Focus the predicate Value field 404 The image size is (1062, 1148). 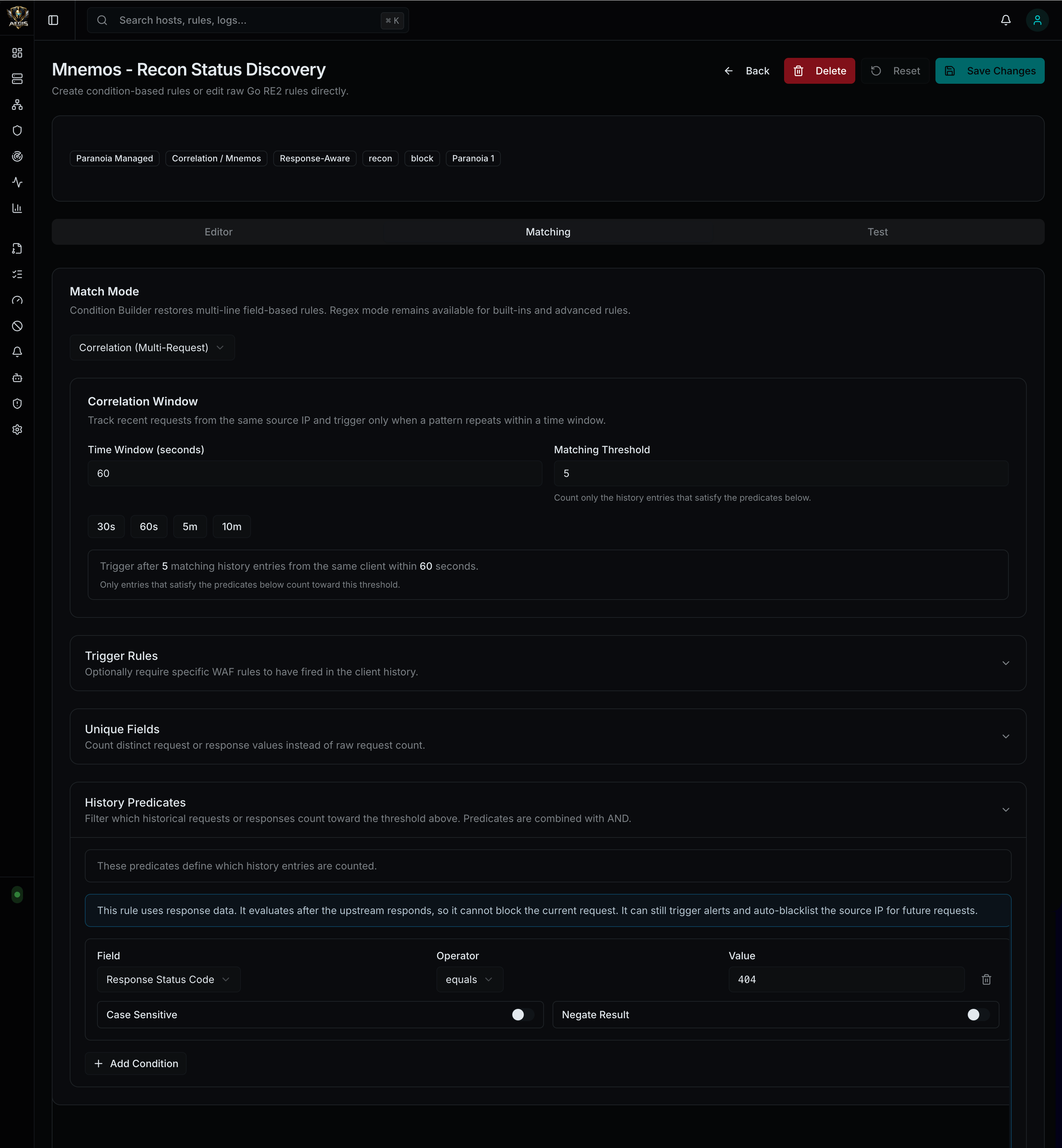click(847, 979)
